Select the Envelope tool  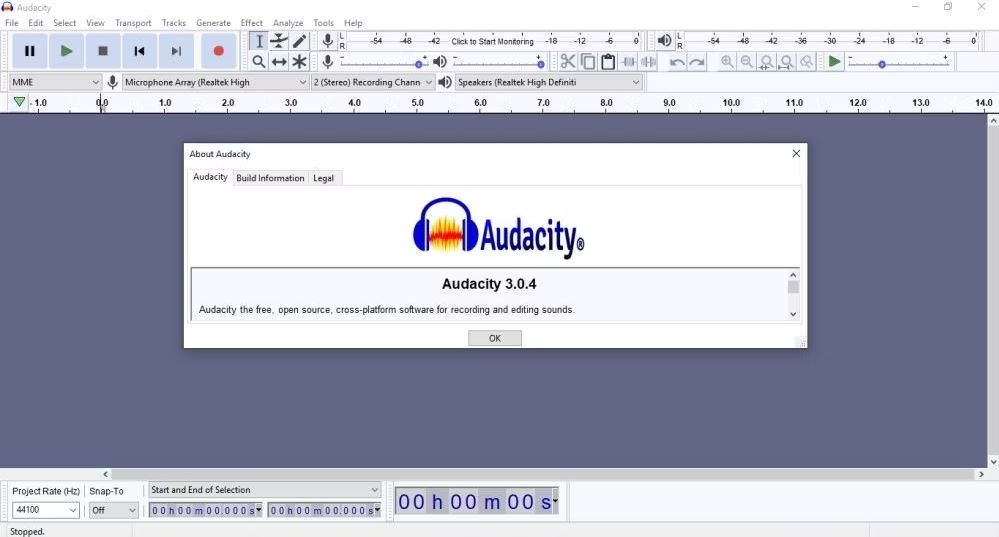(279, 41)
